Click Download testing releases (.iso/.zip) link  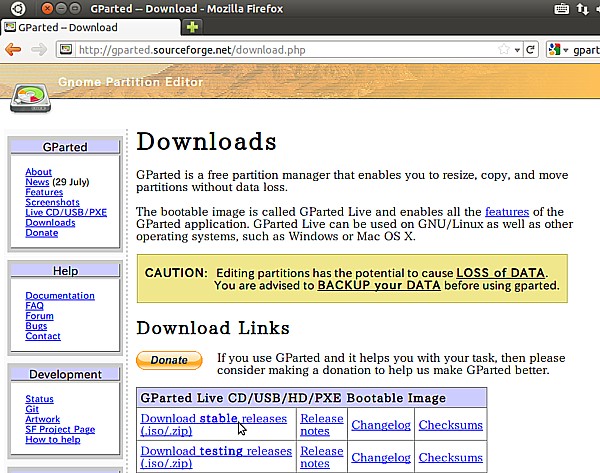pos(216,457)
